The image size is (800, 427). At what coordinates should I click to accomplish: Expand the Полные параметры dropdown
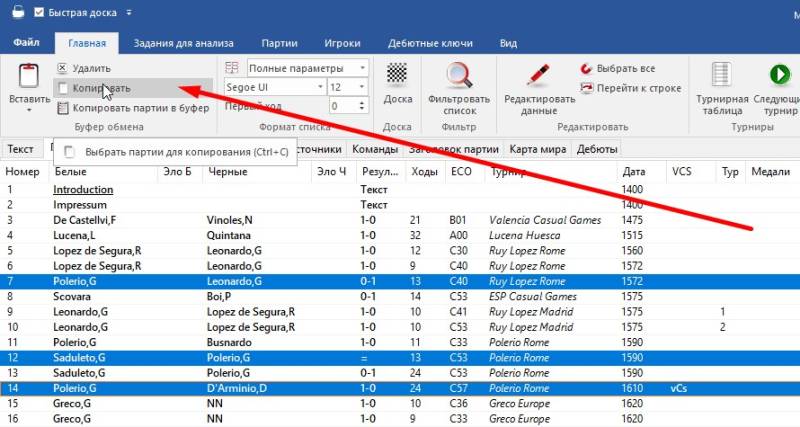tap(364, 68)
